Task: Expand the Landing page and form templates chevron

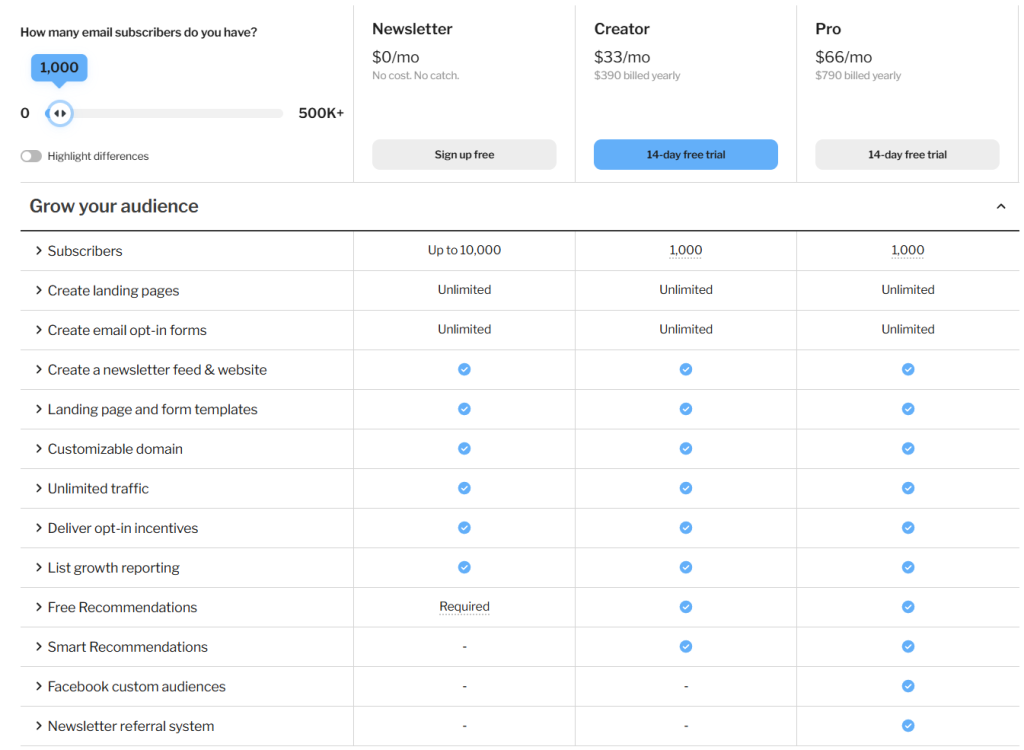Action: pyautogui.click(x=39, y=409)
